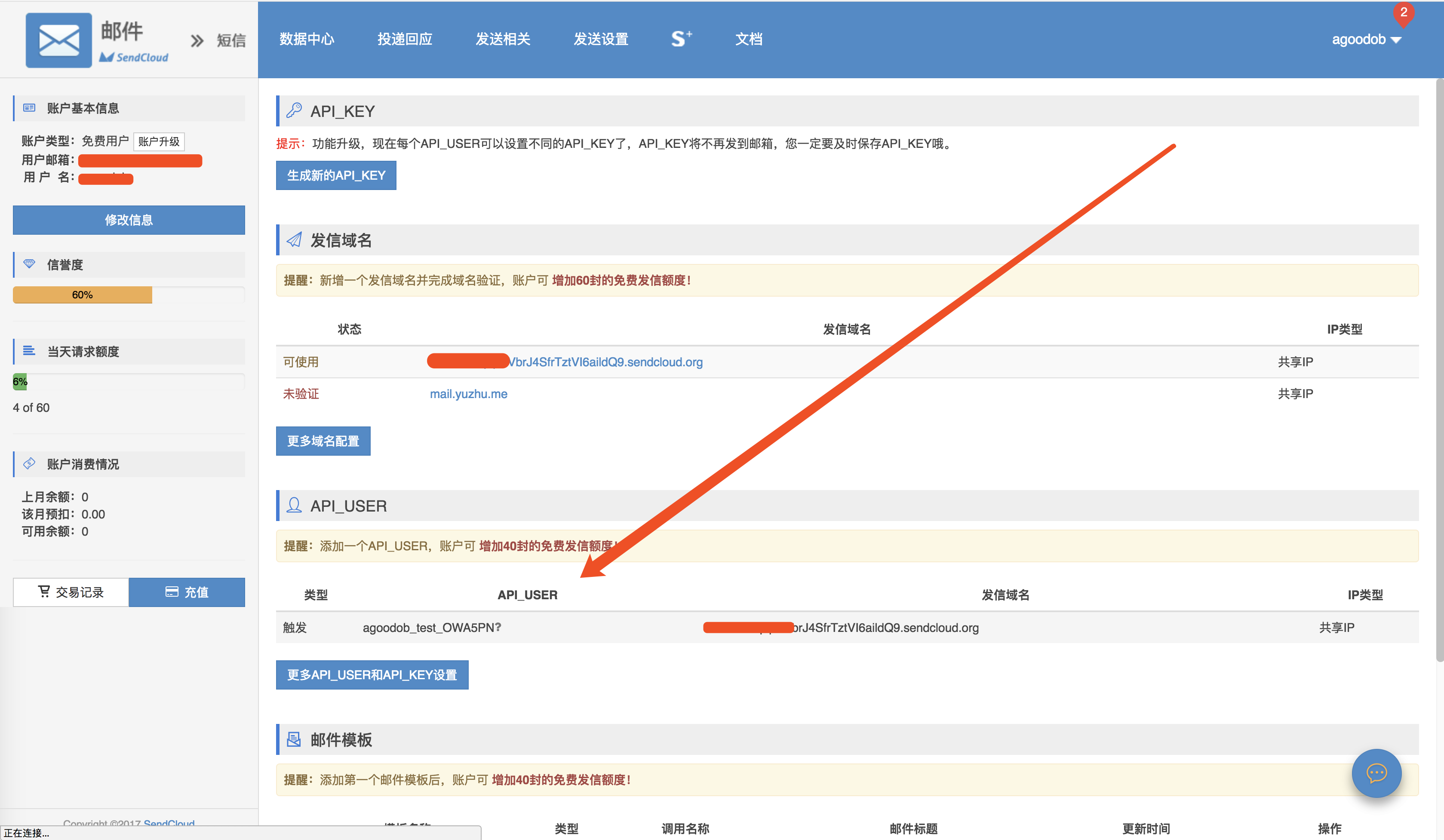Click the mail envelope logo icon
The height and width of the screenshot is (840, 1444).
pos(58,40)
